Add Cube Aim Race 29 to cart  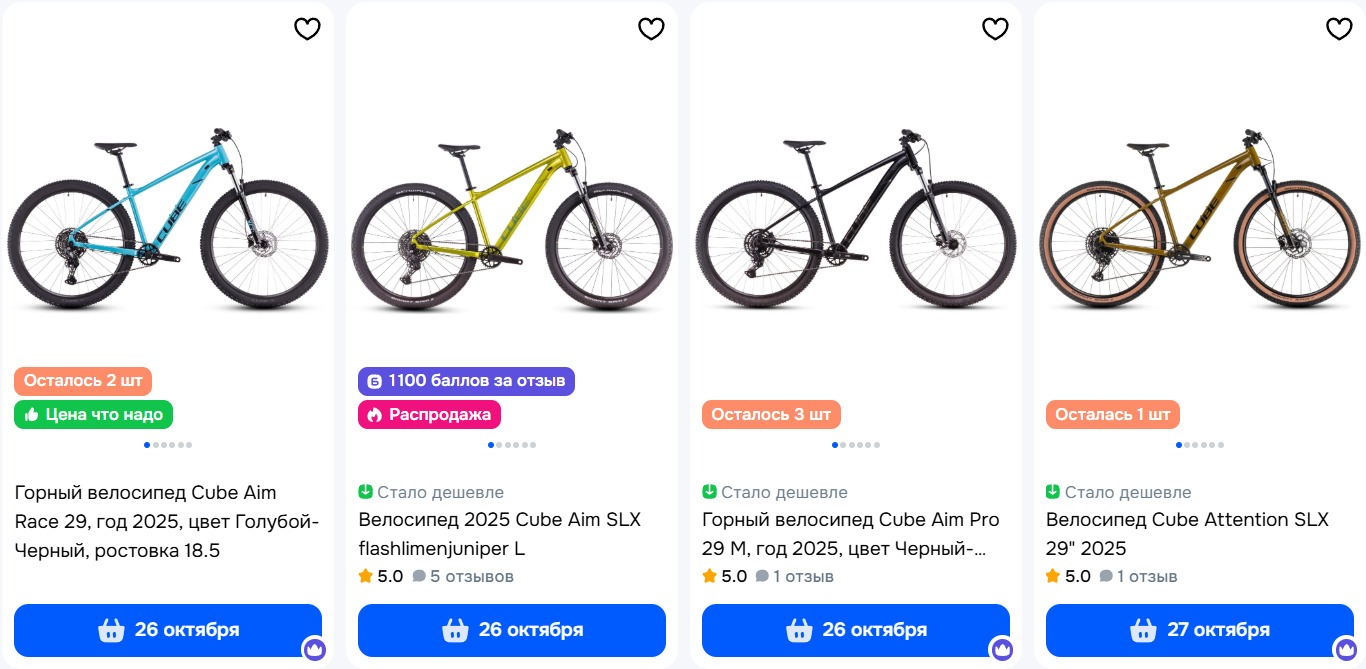168,630
